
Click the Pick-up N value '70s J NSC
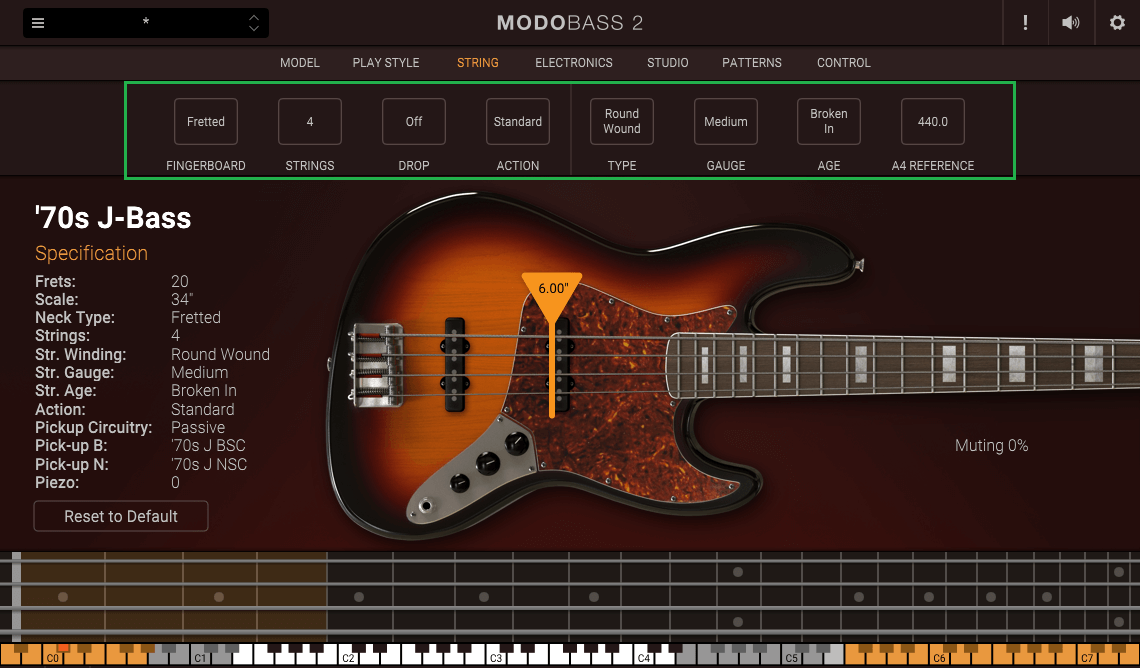point(209,464)
